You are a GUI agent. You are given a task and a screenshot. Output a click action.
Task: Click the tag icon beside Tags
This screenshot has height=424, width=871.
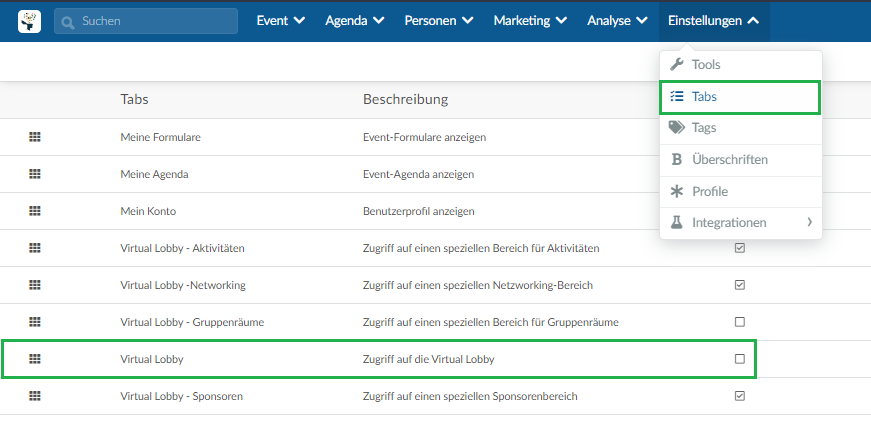pos(677,128)
